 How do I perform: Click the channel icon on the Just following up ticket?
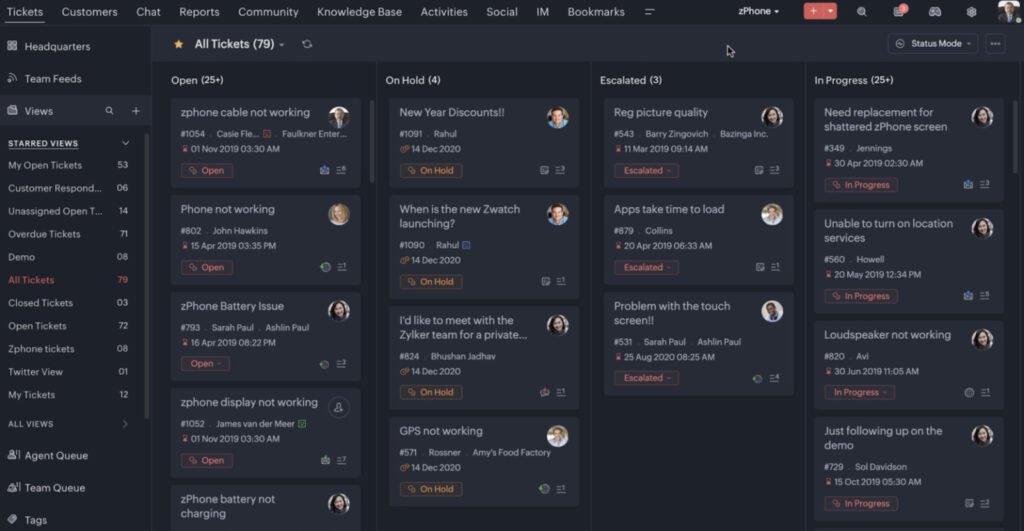point(969,503)
